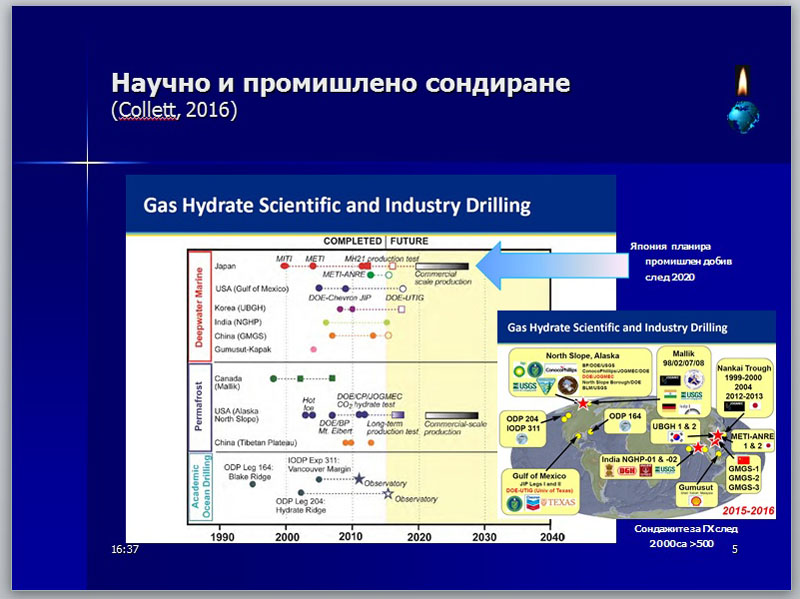Click the 16:37 time stamp

pyautogui.click(x=125, y=550)
